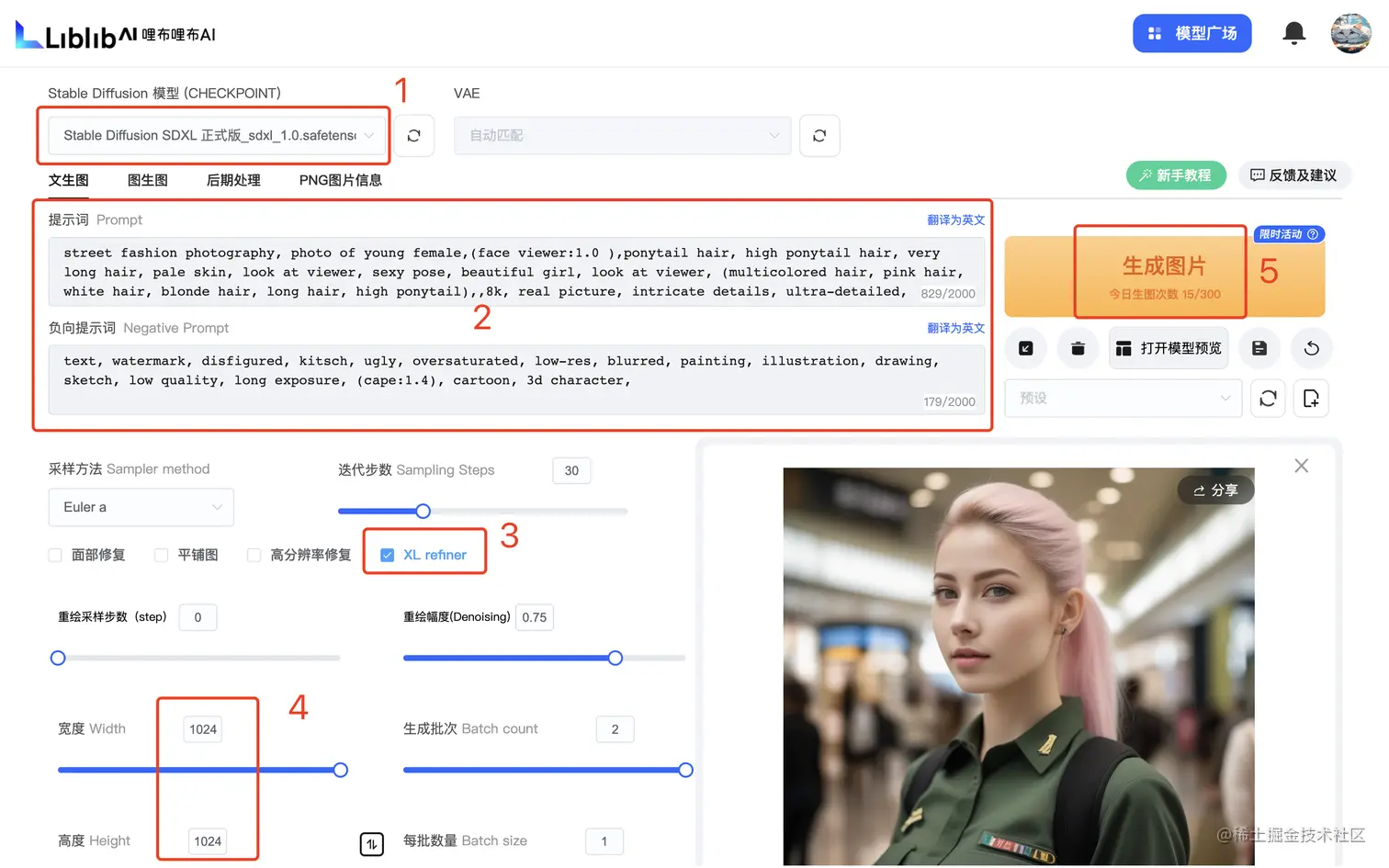Swap width and height values
Viewport: 1389px width, 868px height.
point(372,843)
